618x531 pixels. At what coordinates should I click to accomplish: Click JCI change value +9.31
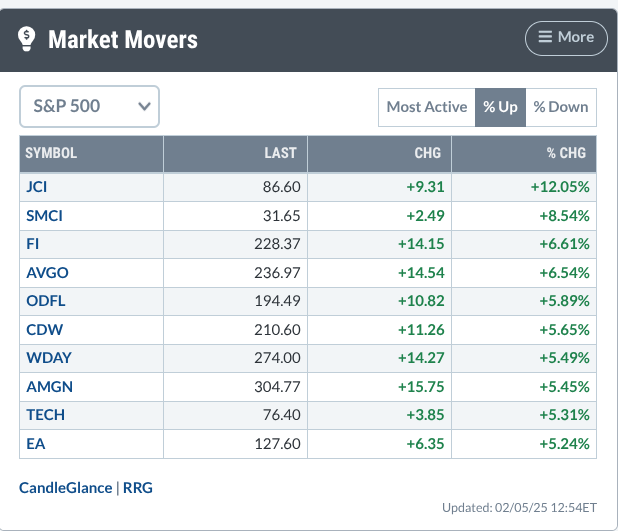[425, 187]
